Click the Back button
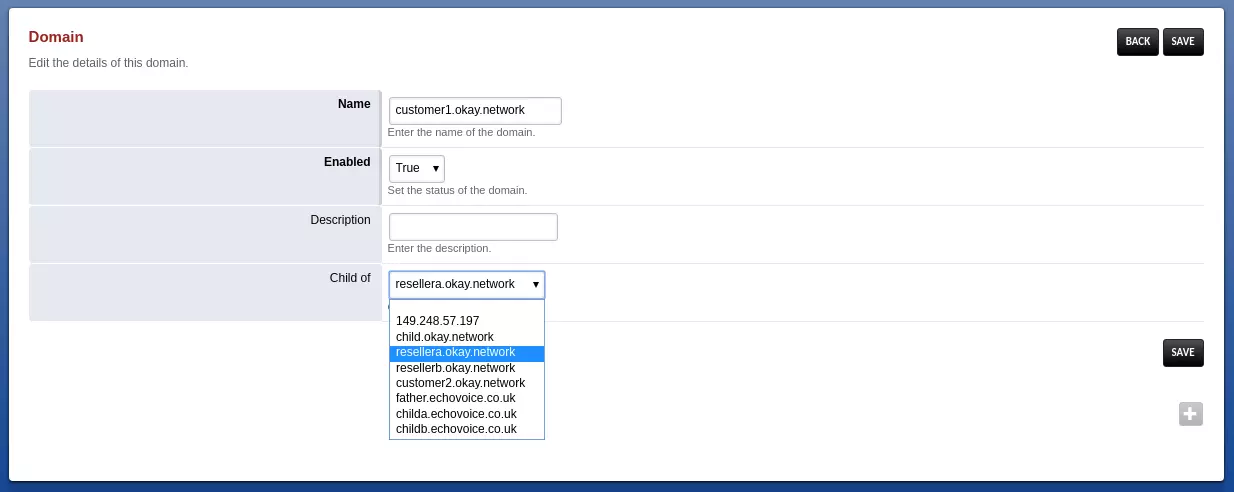This screenshot has width=1234, height=492. 1138,42
